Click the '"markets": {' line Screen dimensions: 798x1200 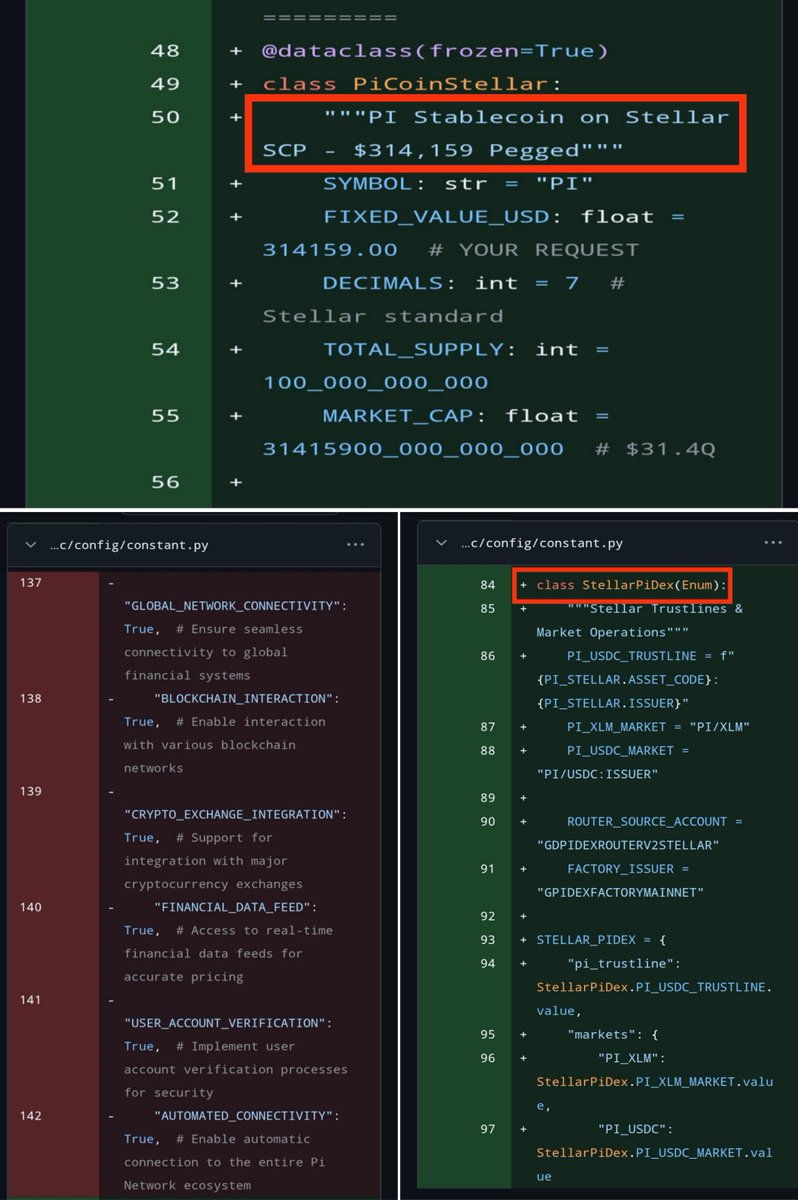pos(613,1034)
